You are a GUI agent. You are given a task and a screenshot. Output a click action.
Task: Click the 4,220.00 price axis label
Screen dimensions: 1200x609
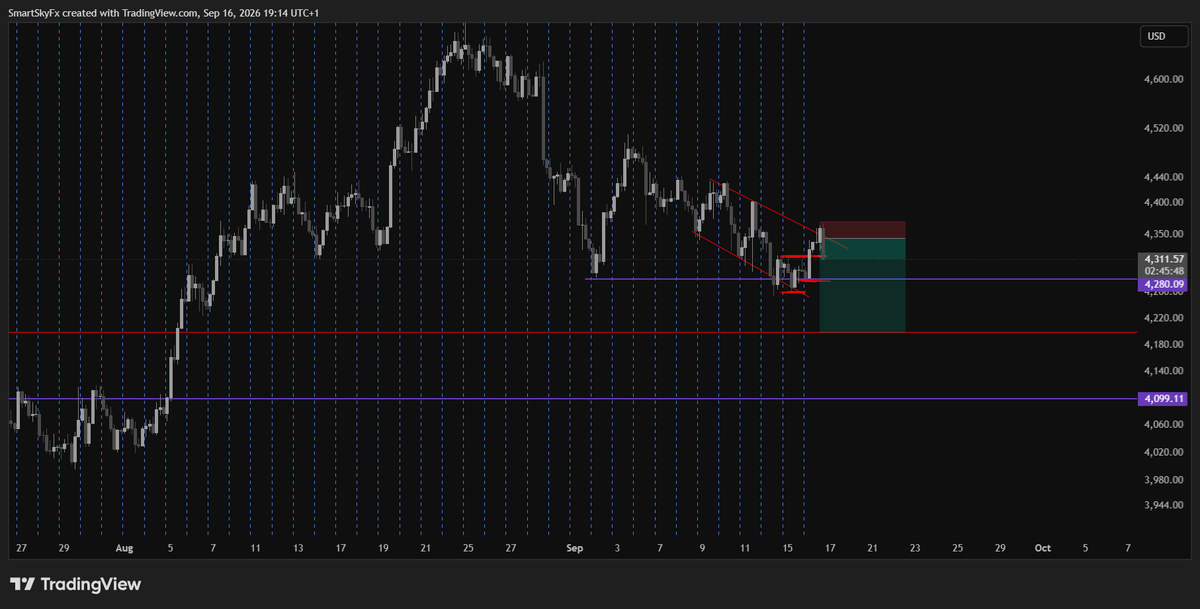tap(1165, 318)
